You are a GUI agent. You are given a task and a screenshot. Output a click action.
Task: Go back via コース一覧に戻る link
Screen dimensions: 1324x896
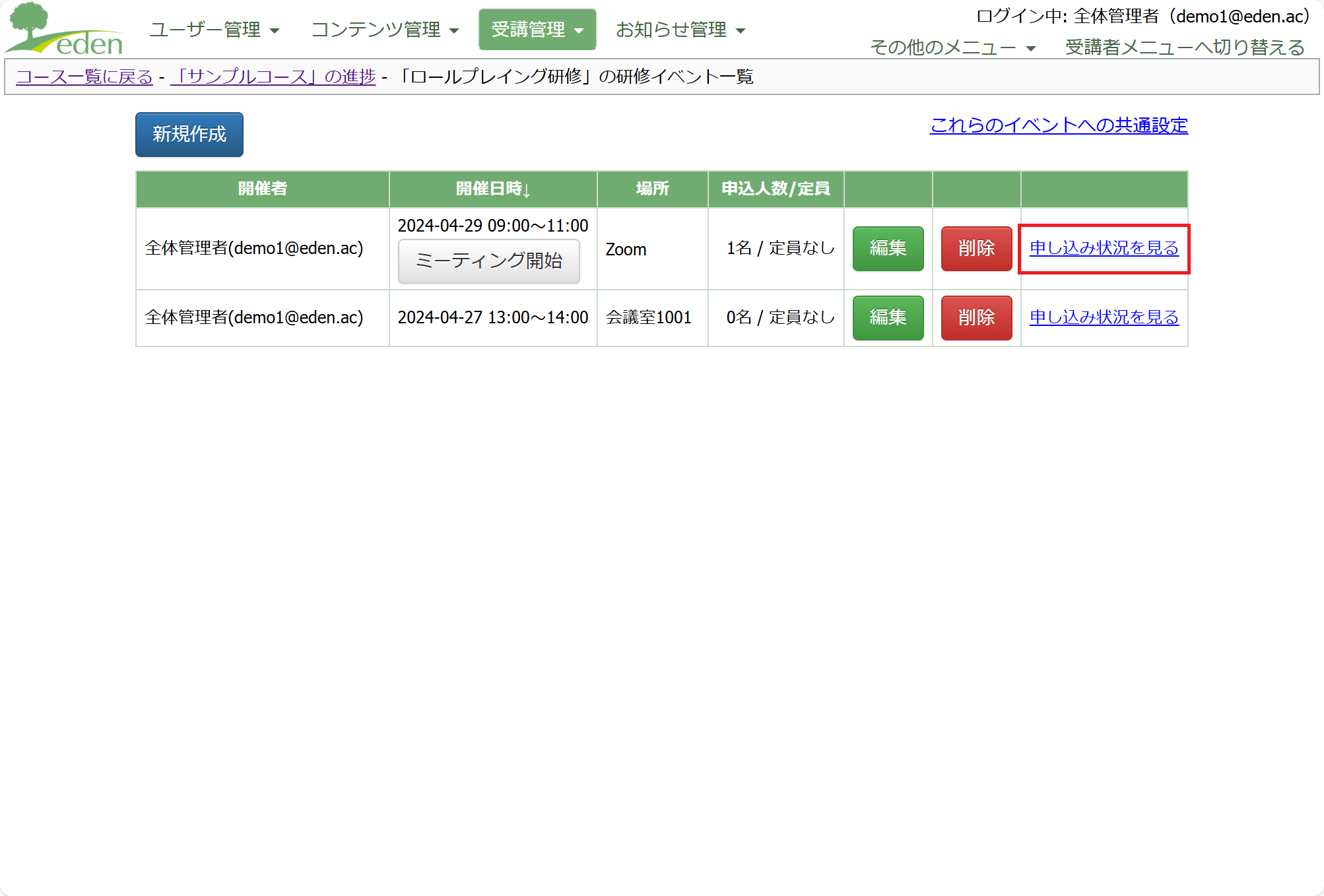tap(84, 77)
